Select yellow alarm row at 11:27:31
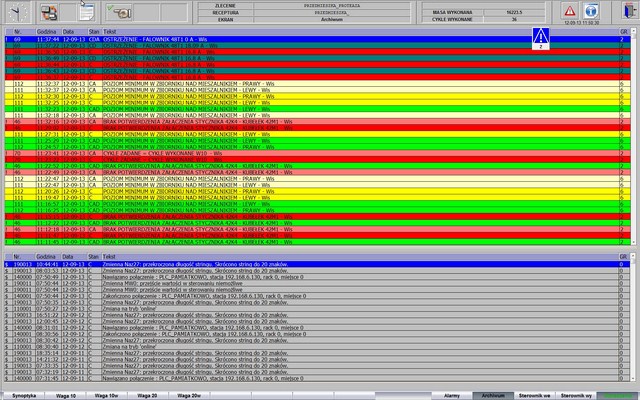Screen dimensions: 640x400 (318, 134)
